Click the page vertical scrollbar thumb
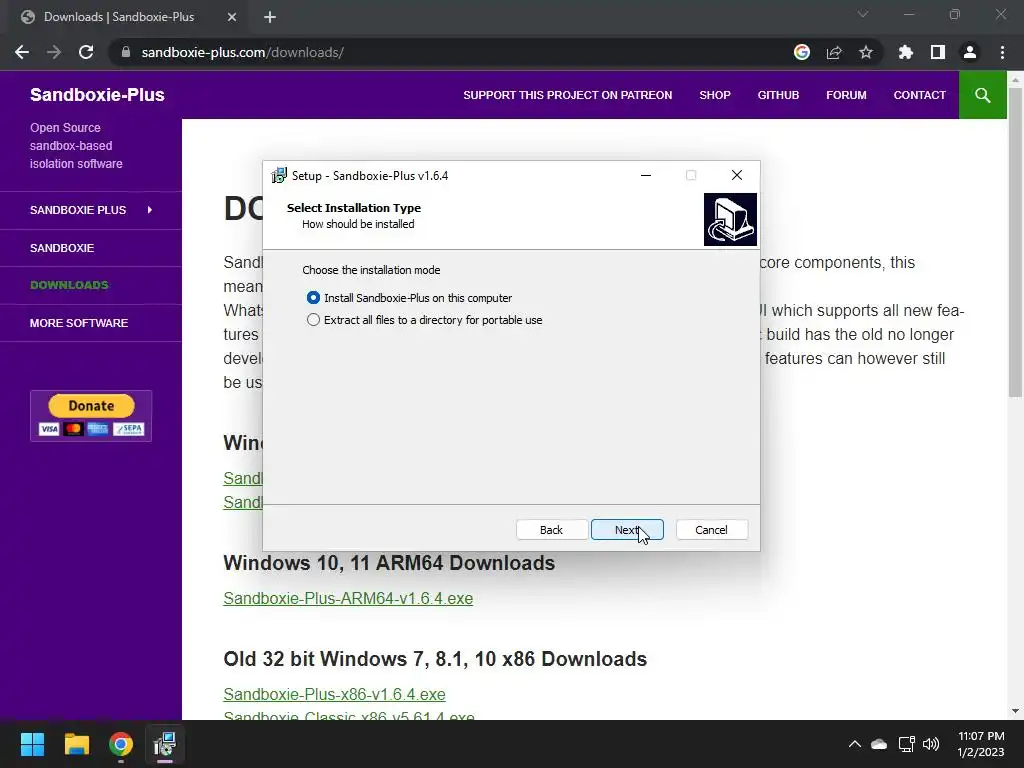This screenshot has width=1024, height=768. tap(1015, 241)
